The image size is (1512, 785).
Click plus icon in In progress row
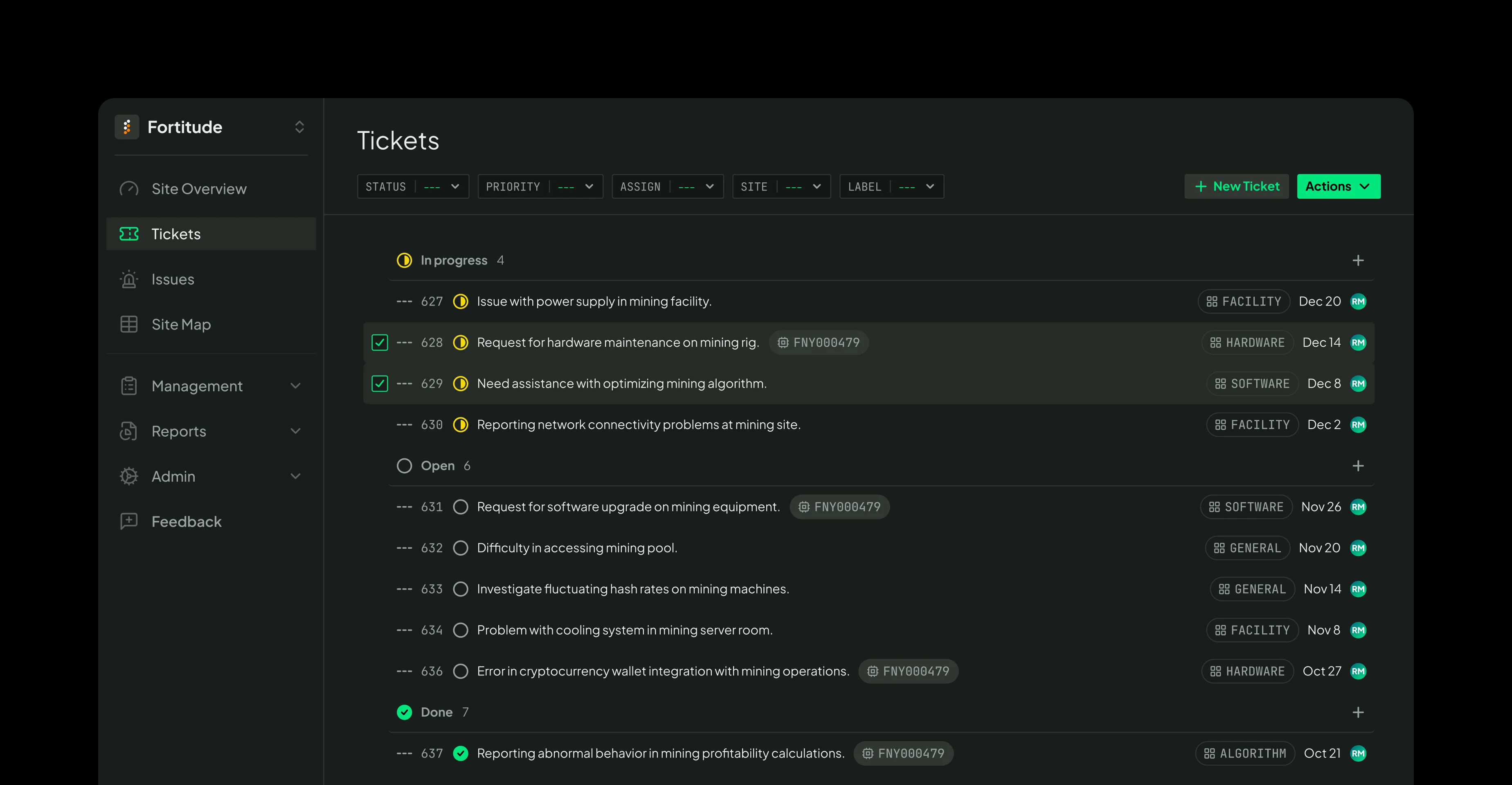click(1358, 260)
